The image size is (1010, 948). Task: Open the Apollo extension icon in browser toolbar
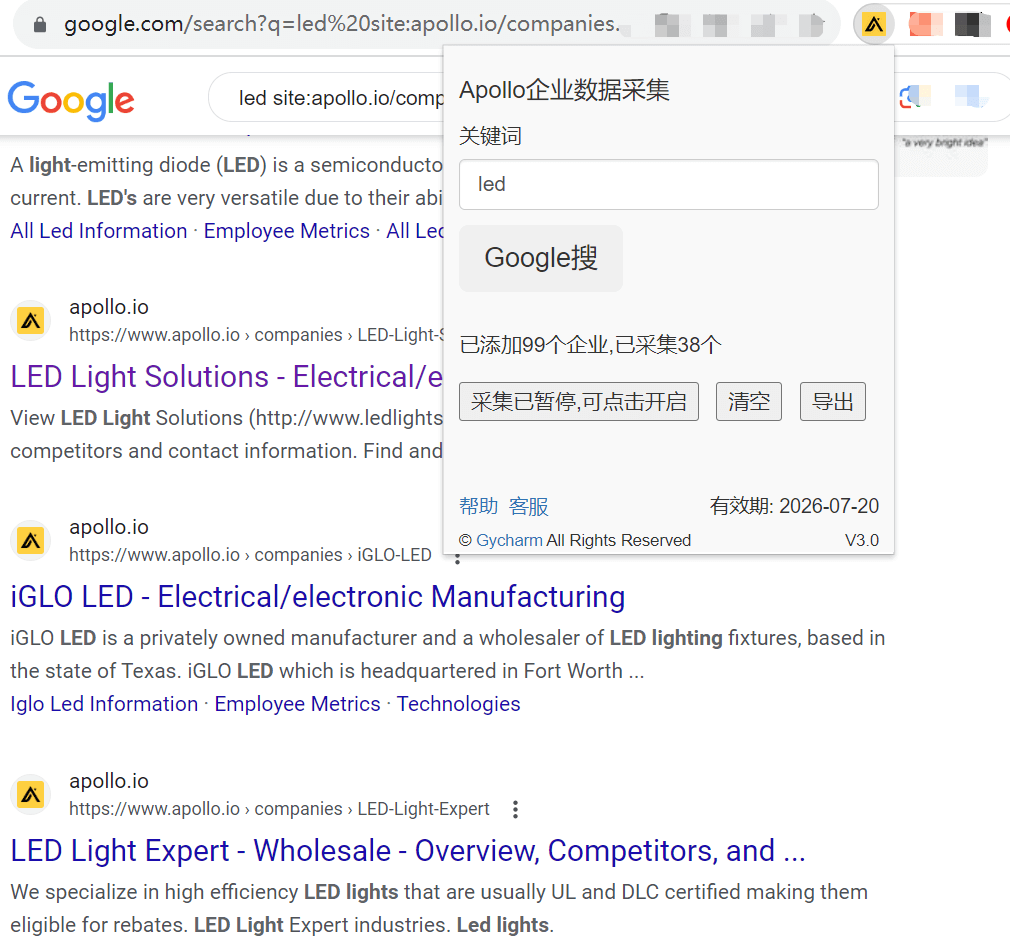click(873, 25)
